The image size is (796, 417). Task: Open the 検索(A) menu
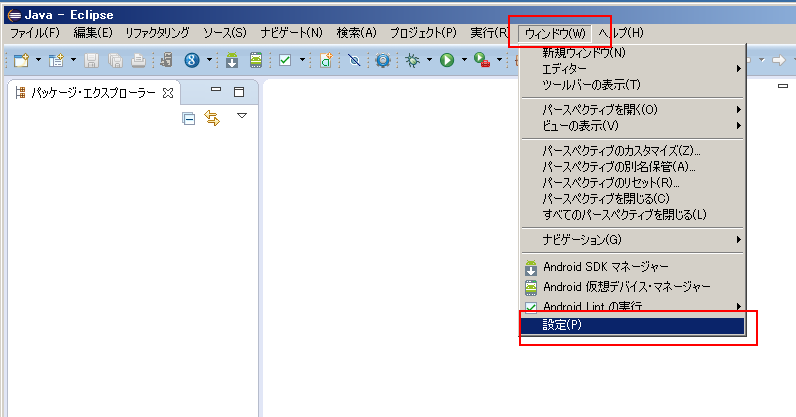(x=356, y=33)
